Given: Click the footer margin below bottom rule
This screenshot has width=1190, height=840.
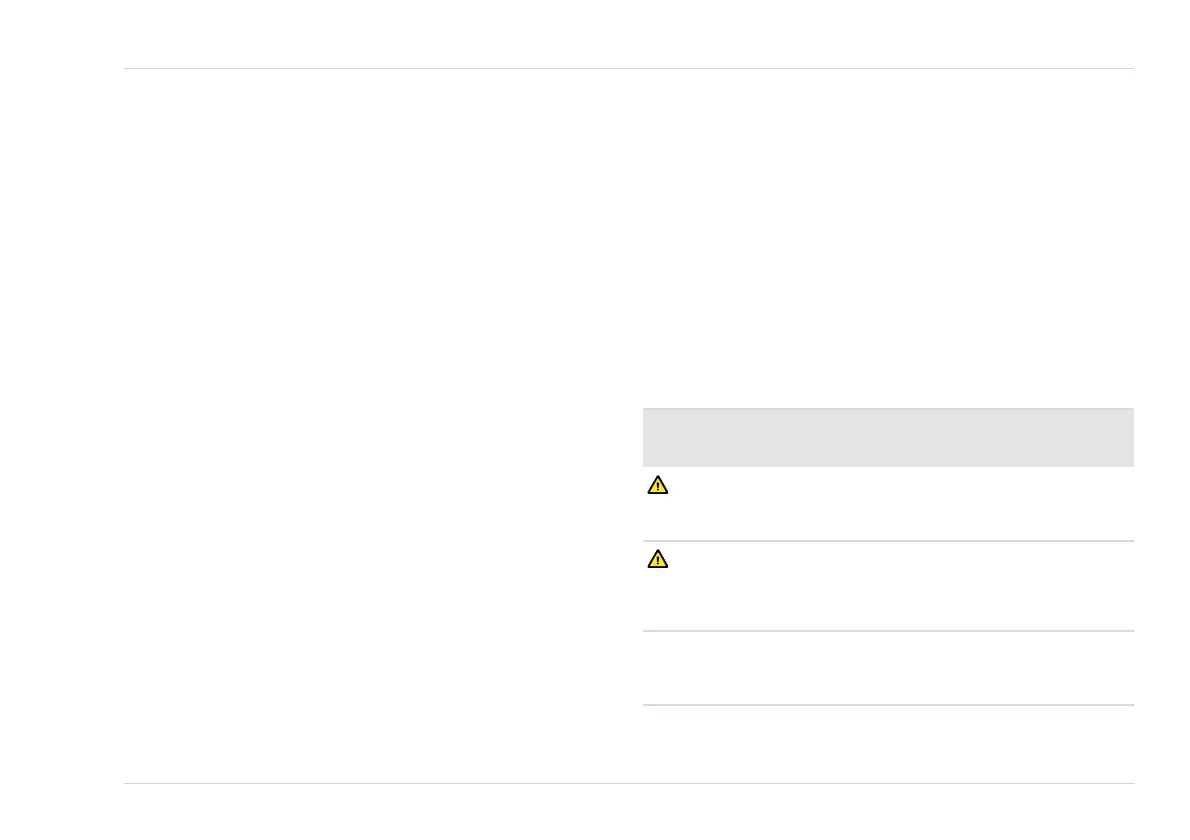Looking at the screenshot, I should (628, 812).
